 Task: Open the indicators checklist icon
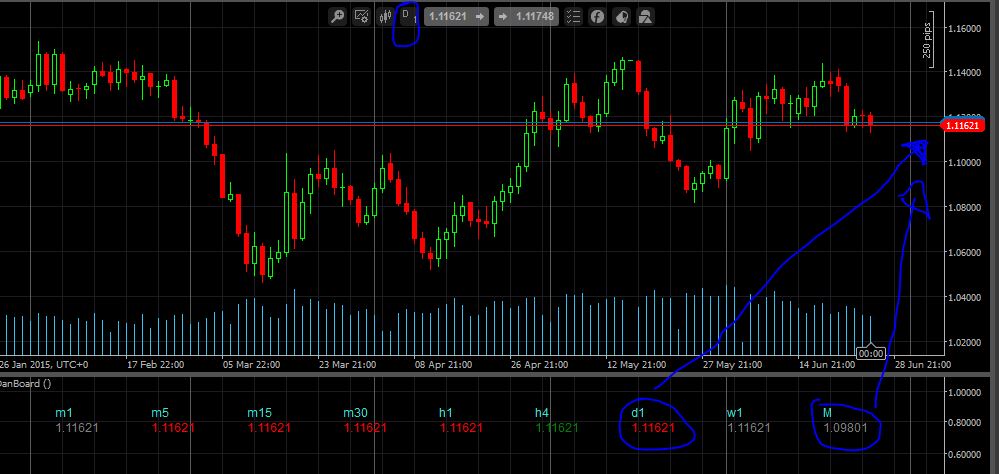(573, 16)
